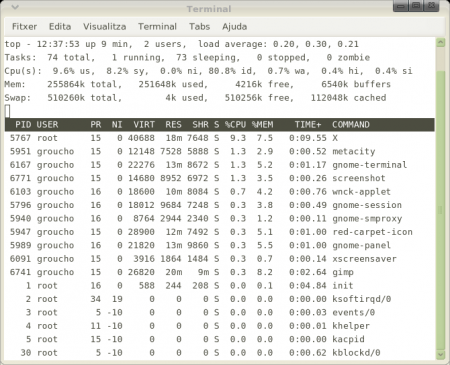Click the scrollbar down arrow
Viewport: 450px width, 365px height.
click(441, 355)
